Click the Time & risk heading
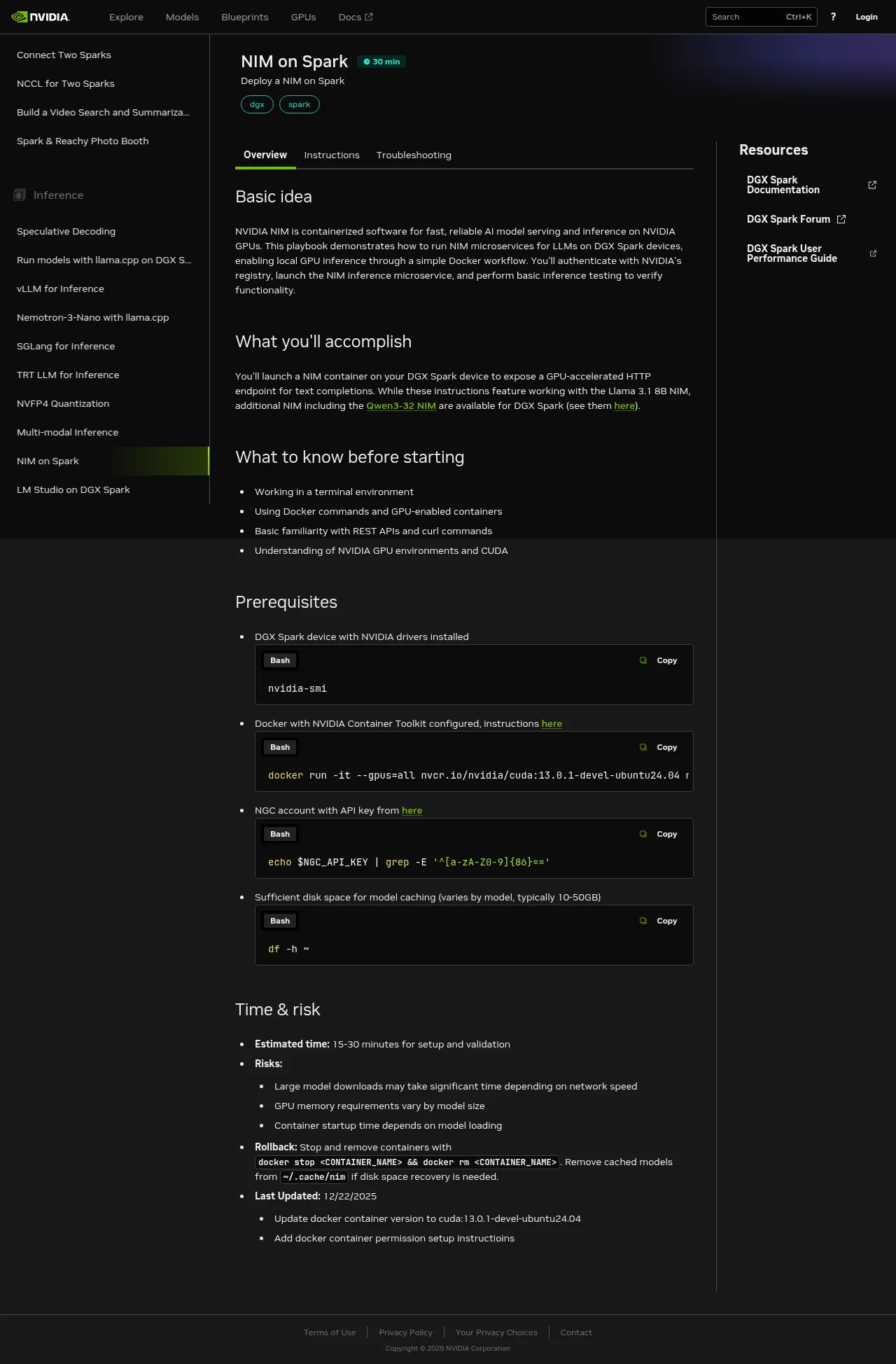 coord(278,1010)
